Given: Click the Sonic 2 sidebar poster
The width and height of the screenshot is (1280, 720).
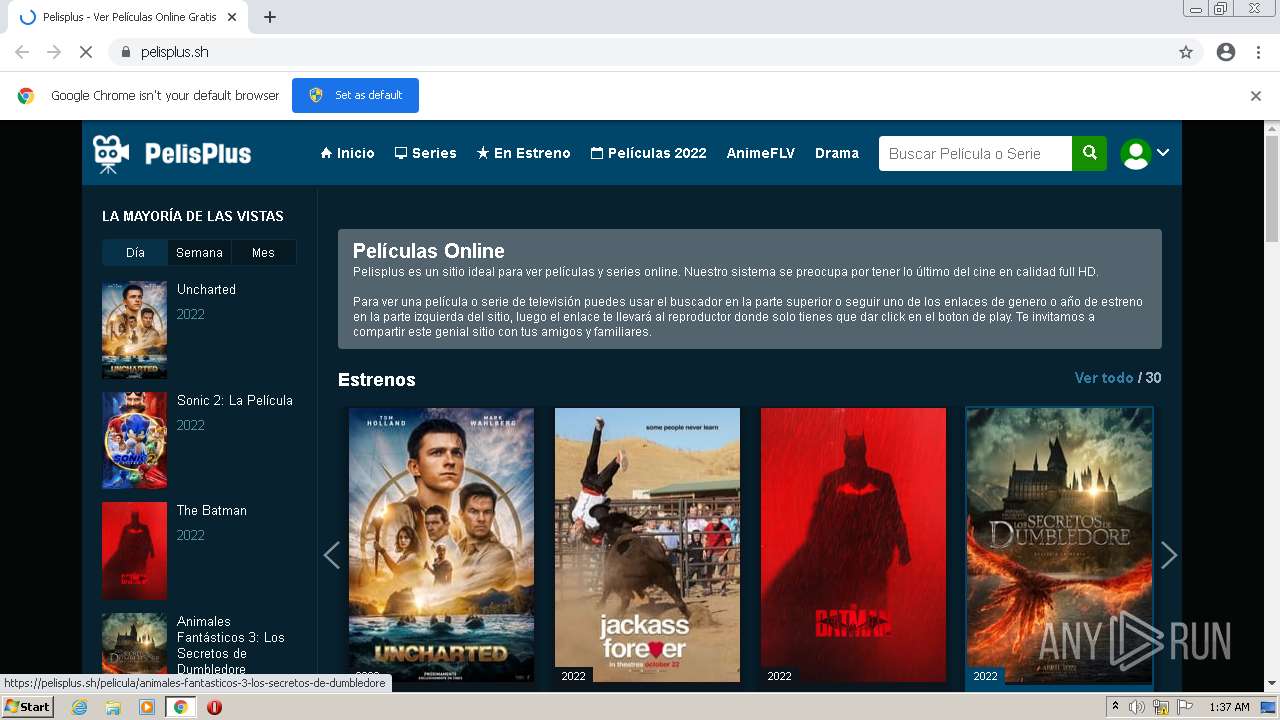Looking at the screenshot, I should 134,440.
